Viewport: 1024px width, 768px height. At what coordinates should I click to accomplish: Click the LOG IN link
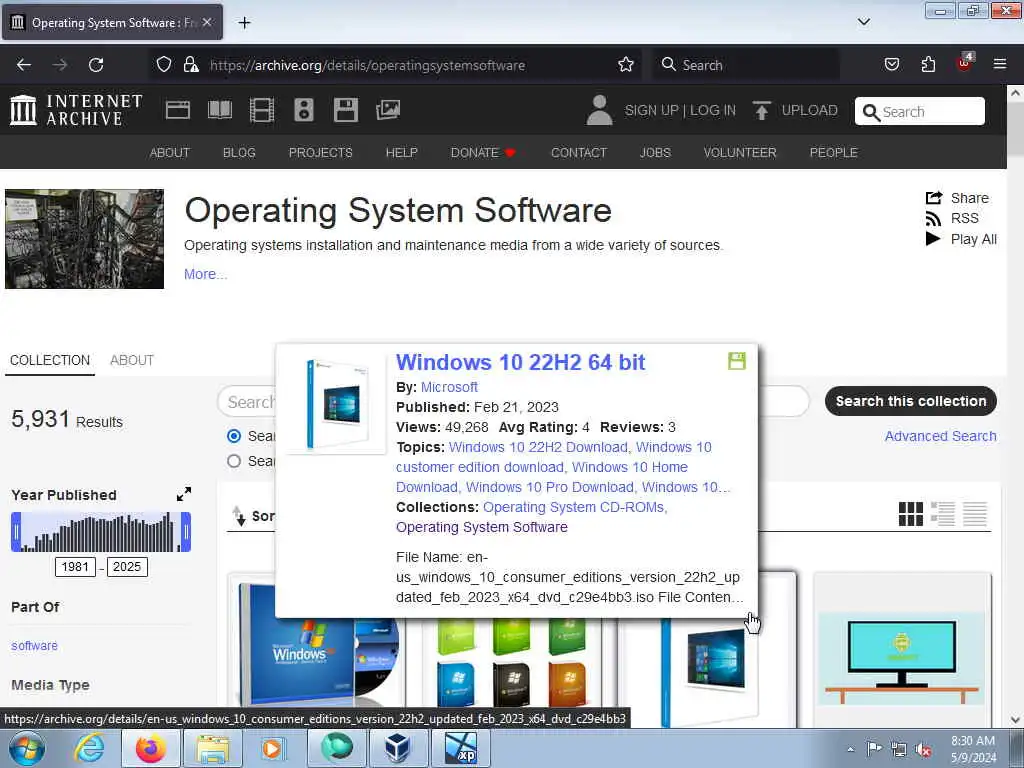coord(713,110)
